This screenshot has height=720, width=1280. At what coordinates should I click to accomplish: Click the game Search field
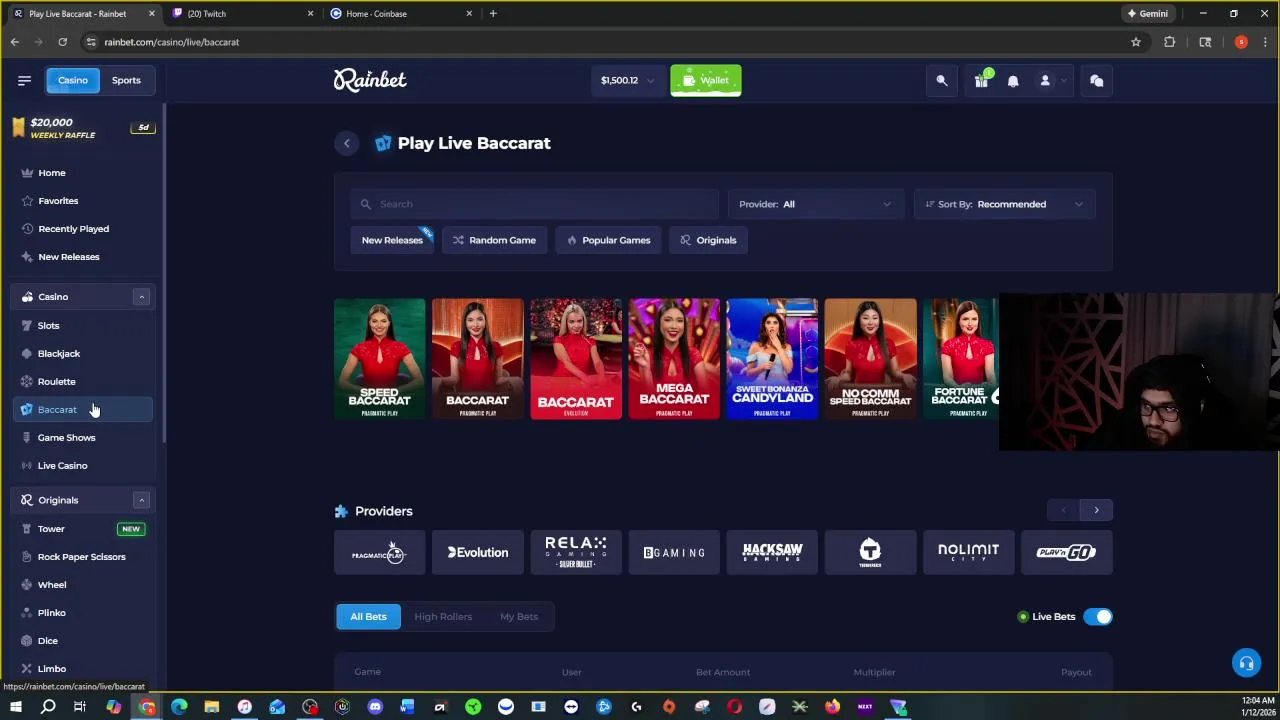(x=535, y=204)
